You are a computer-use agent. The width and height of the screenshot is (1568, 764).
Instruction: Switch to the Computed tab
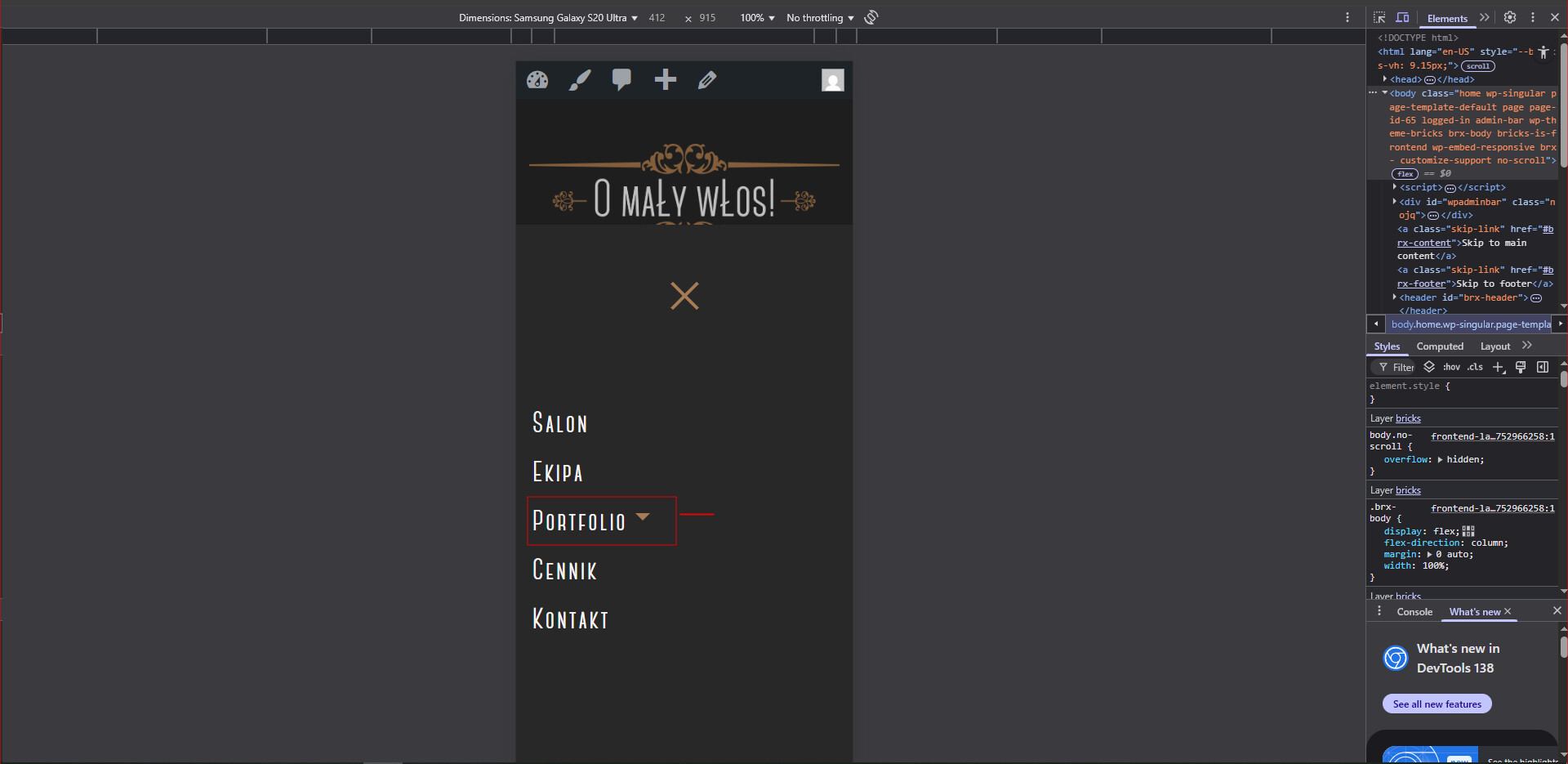(1440, 346)
